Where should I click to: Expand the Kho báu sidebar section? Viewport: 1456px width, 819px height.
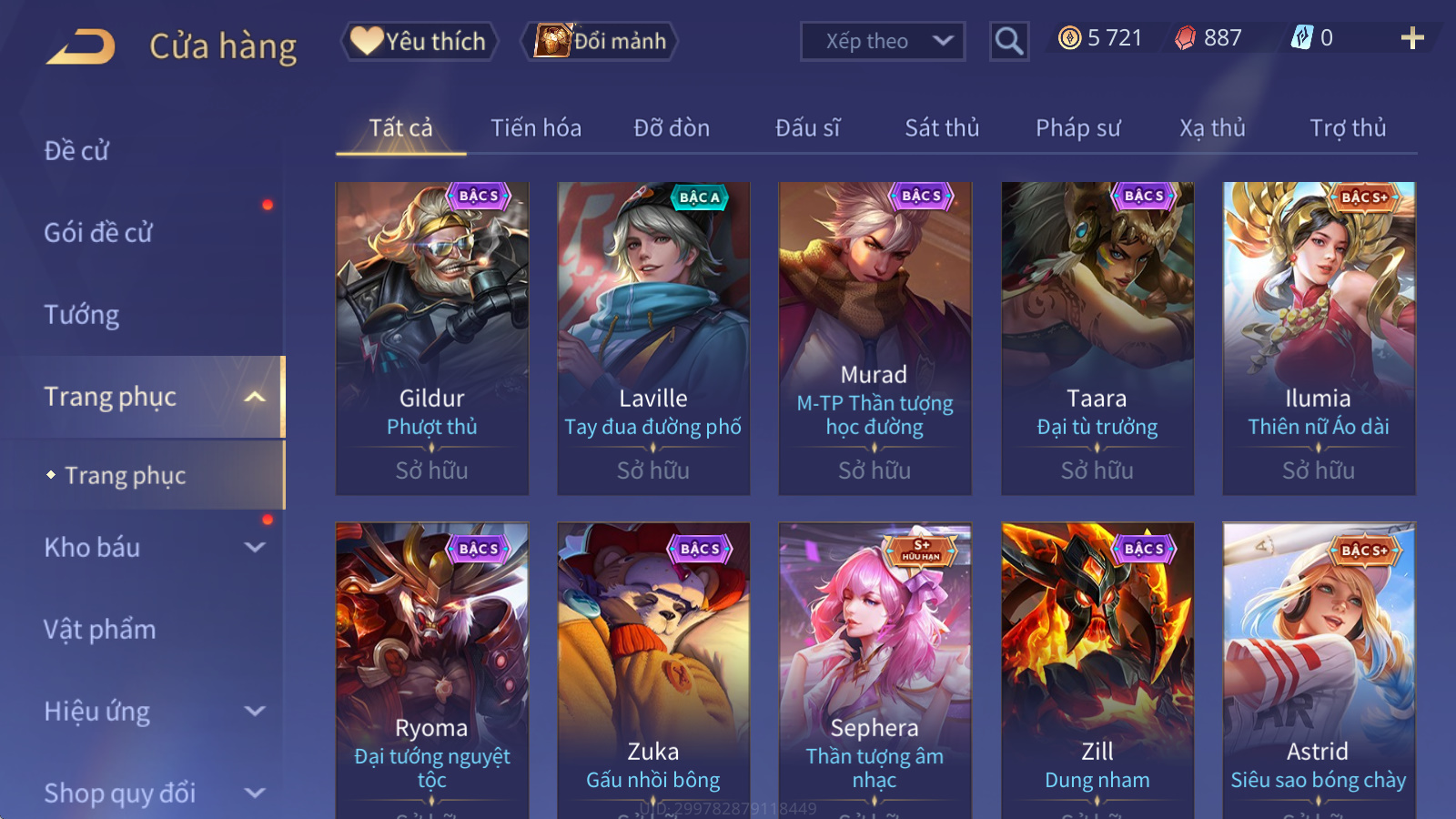[256, 547]
